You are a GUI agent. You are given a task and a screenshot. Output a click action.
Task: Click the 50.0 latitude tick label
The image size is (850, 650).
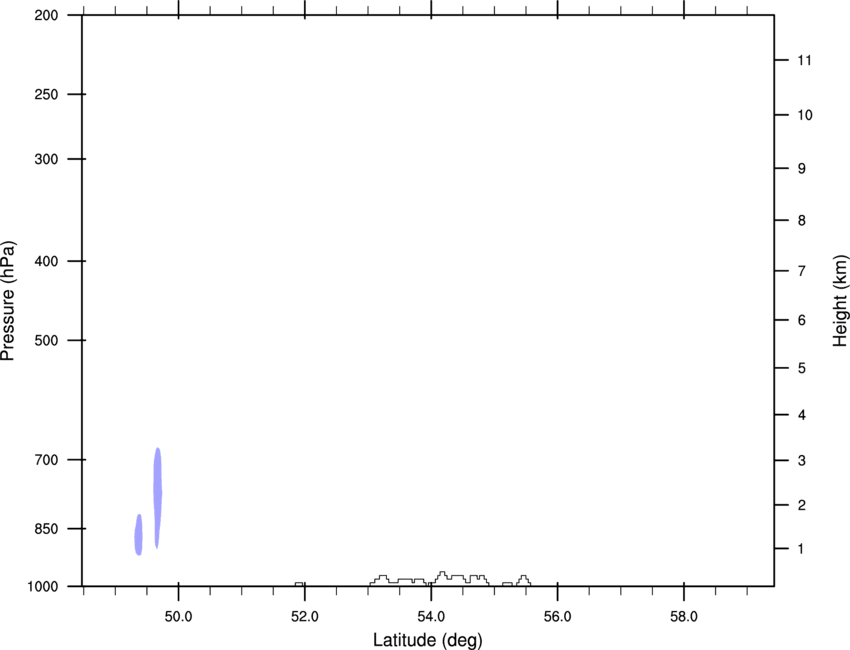click(179, 616)
